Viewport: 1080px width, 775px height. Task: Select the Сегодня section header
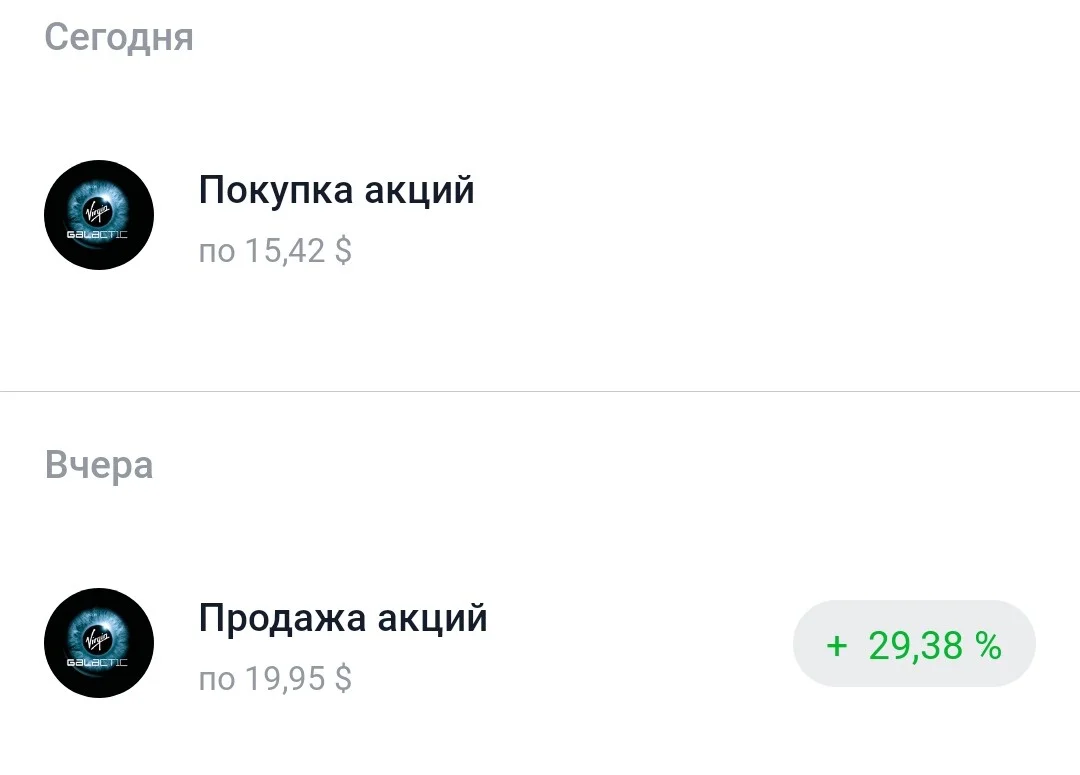[x=118, y=38]
